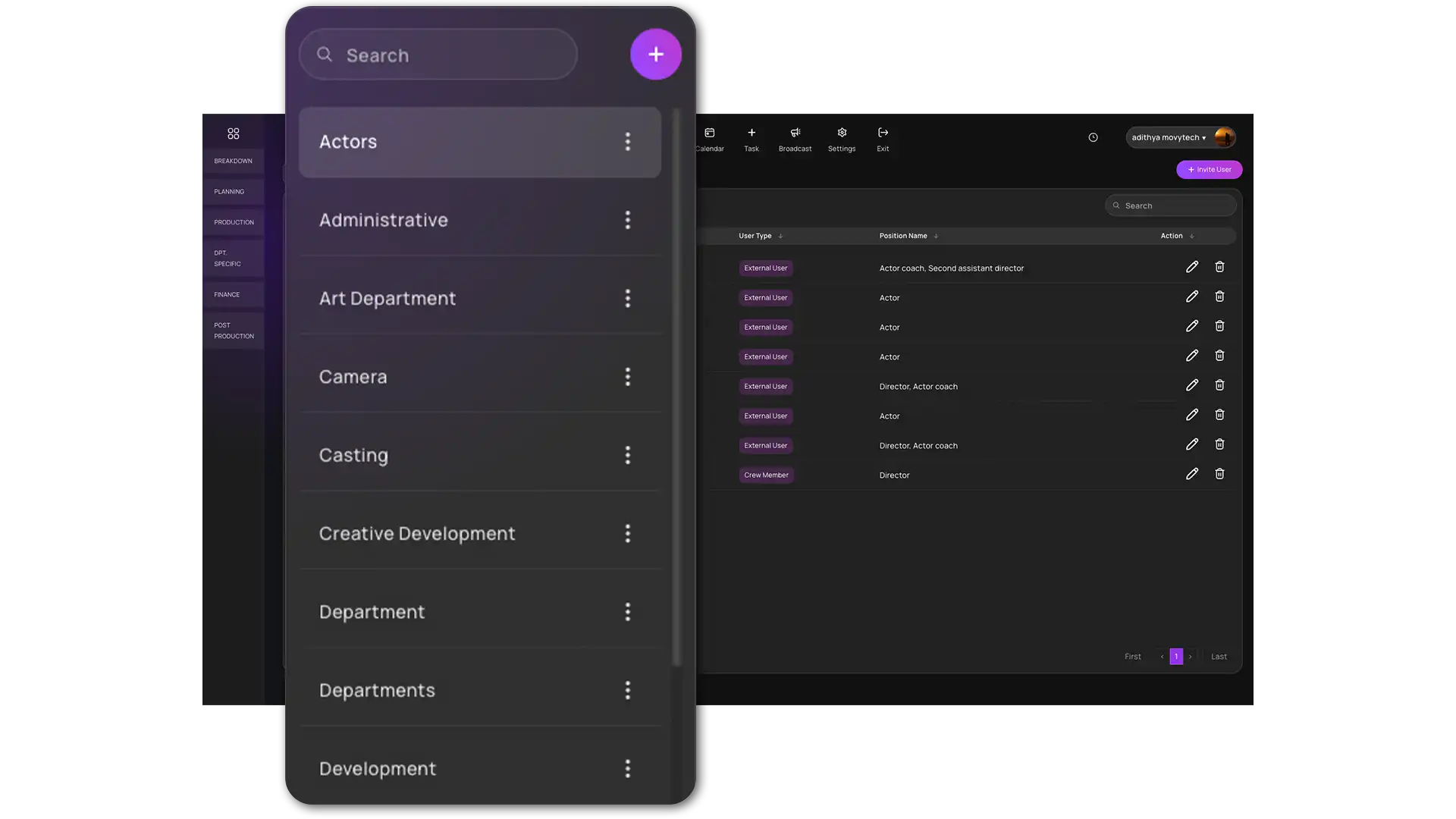Image resolution: width=1456 pixels, height=819 pixels.
Task: Open the clock history icon
Action: coord(1093,137)
